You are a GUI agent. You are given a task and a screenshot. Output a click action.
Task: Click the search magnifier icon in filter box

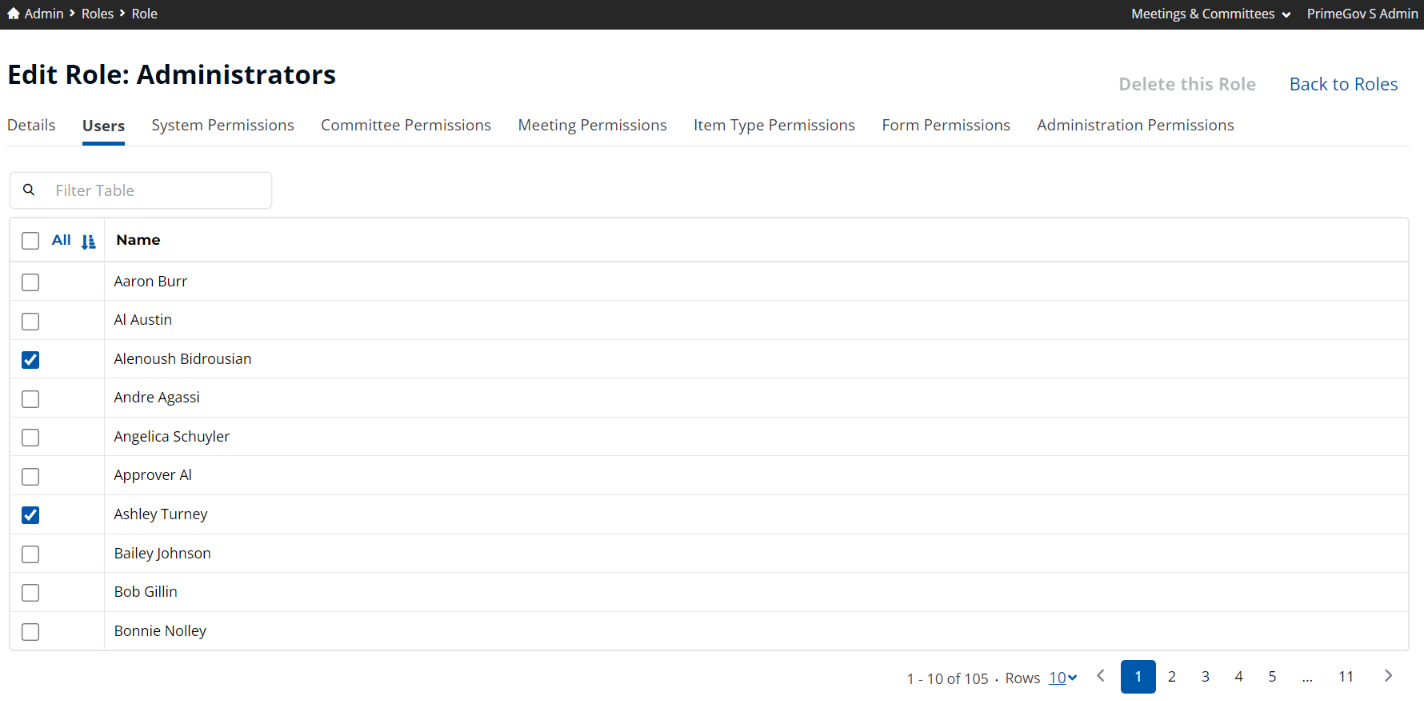pos(29,190)
